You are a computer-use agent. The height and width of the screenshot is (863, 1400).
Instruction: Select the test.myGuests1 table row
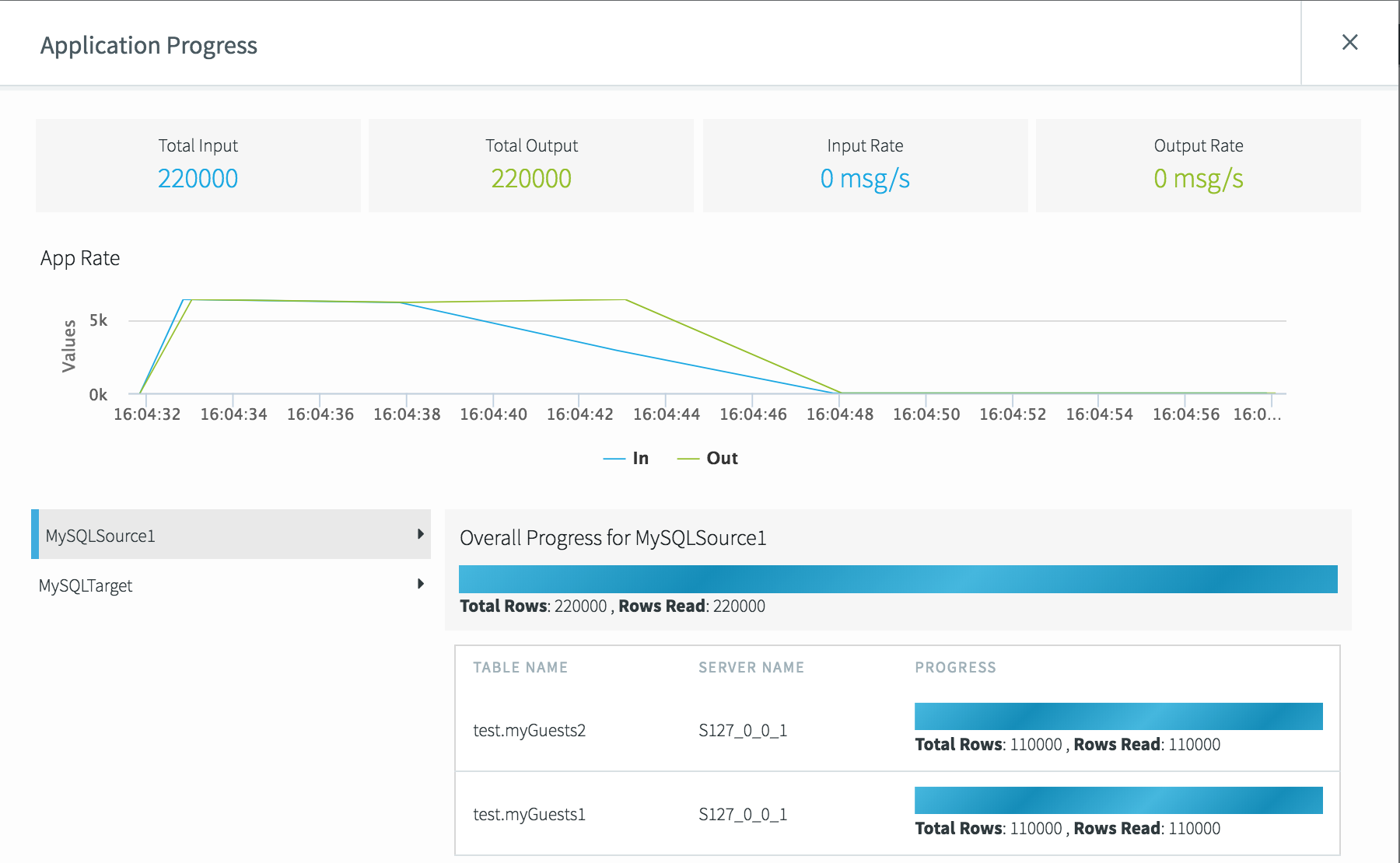(530, 815)
